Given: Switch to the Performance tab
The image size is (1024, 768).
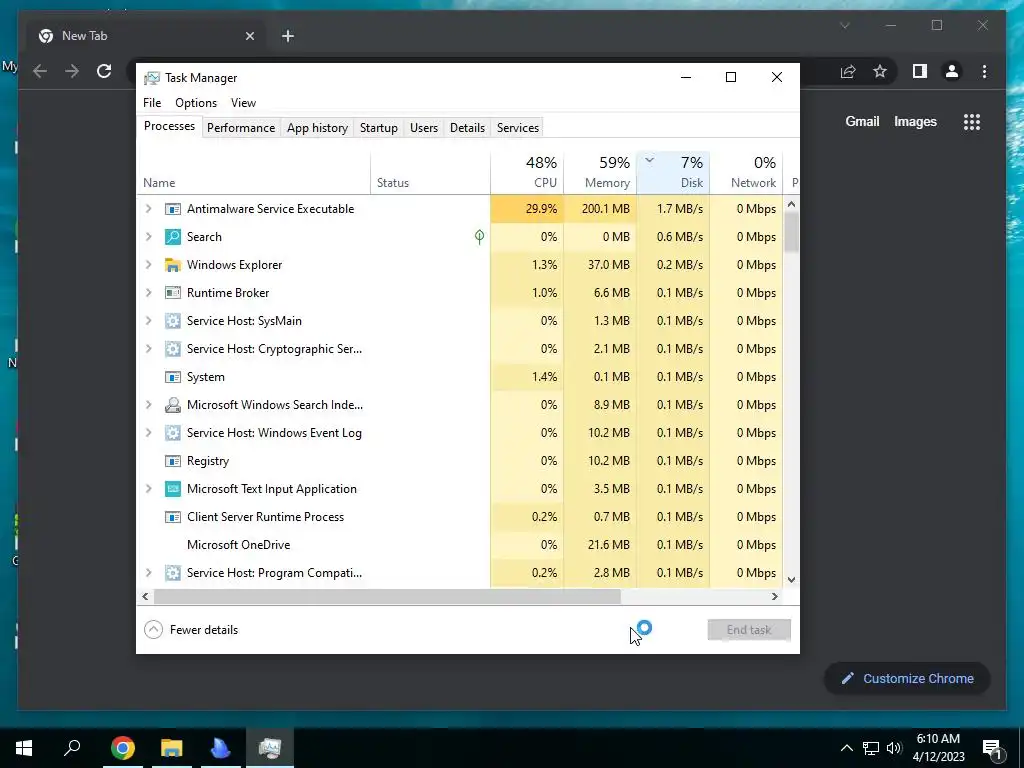Looking at the screenshot, I should (241, 128).
